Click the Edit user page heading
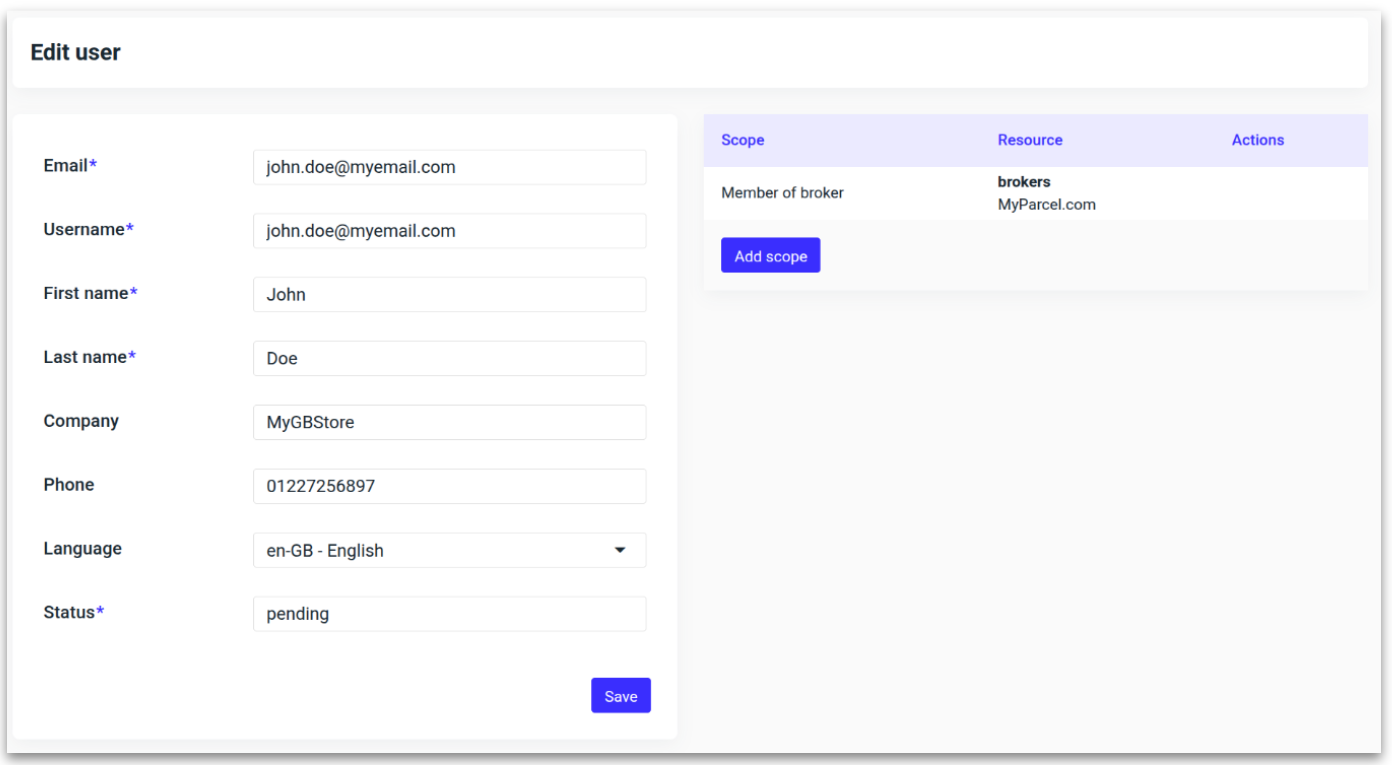 (x=75, y=53)
